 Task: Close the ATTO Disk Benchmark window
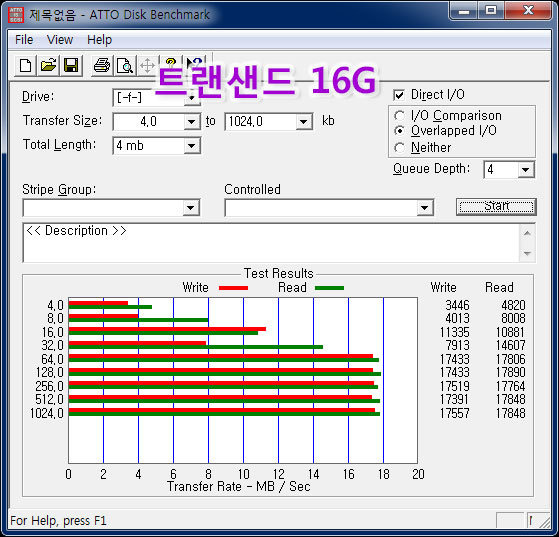528,11
